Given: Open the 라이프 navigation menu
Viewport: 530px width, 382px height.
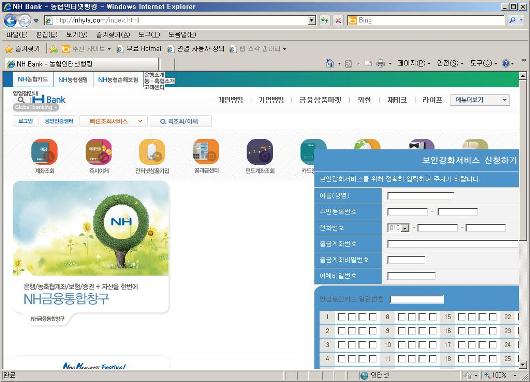Looking at the screenshot, I should click(432, 100).
